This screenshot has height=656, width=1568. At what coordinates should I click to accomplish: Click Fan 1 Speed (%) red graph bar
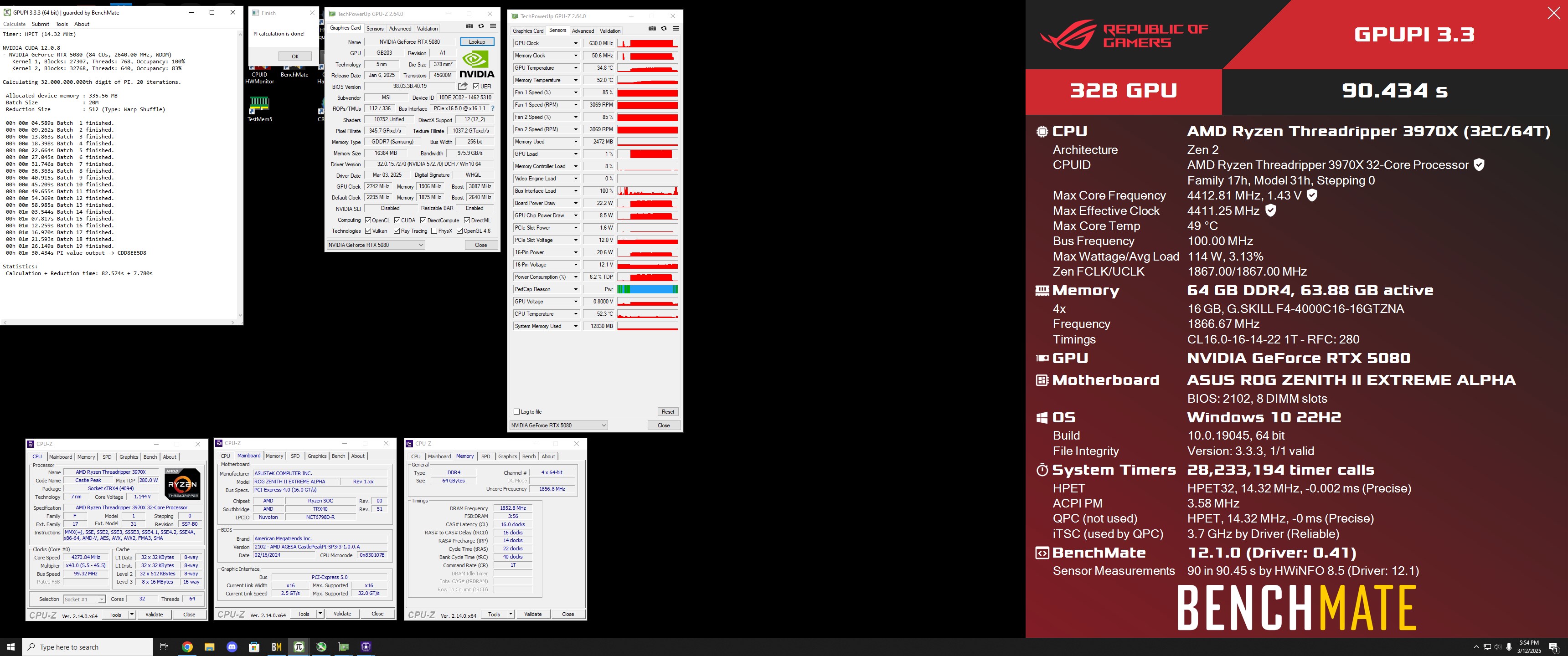click(647, 92)
